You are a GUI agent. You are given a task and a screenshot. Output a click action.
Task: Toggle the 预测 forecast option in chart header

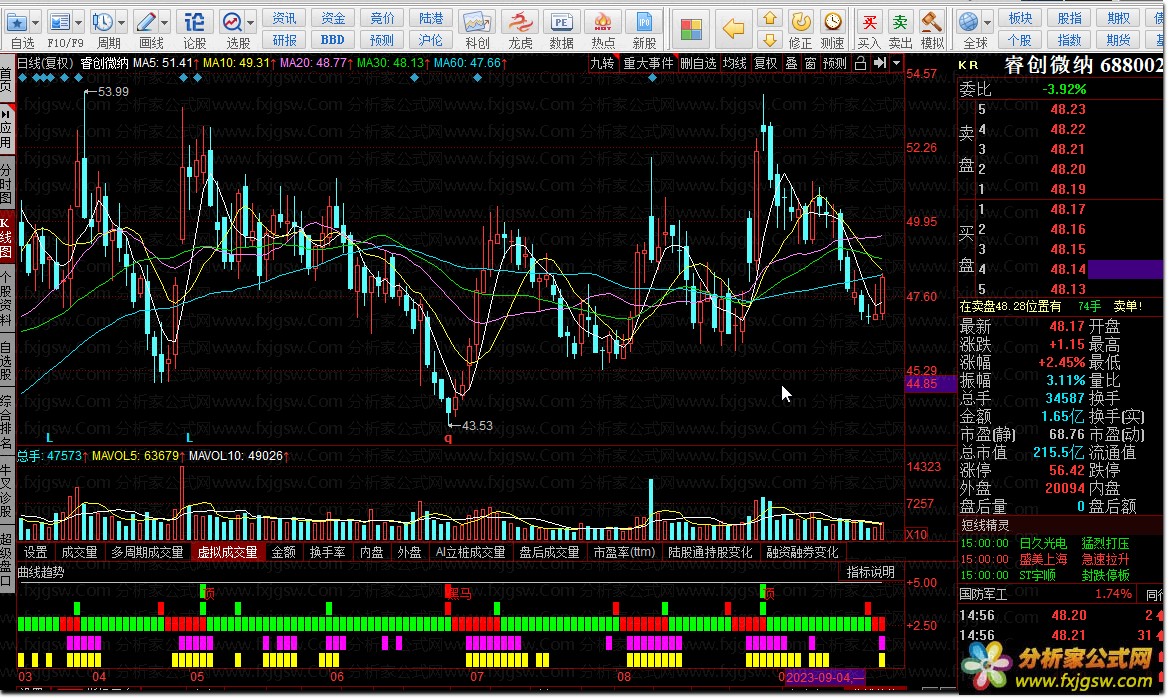[x=835, y=63]
